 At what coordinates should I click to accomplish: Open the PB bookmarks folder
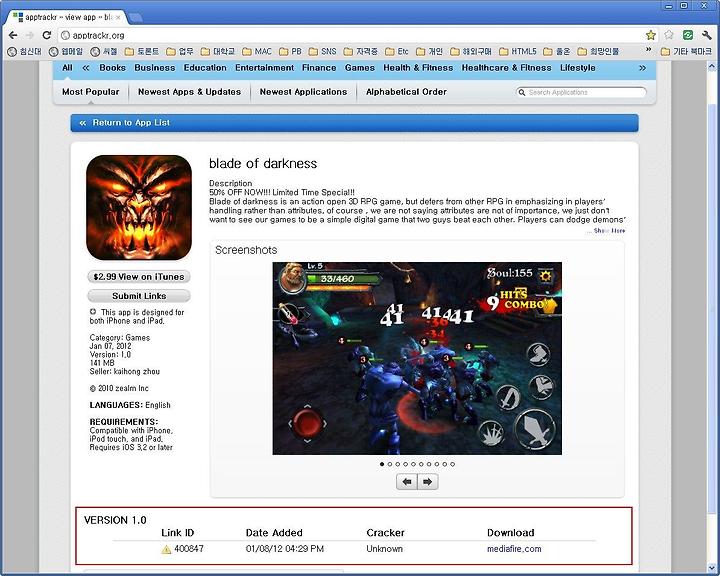click(290, 51)
